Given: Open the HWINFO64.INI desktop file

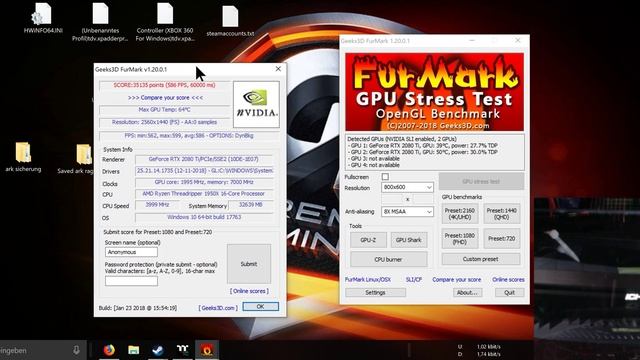Looking at the screenshot, I should pos(43,18).
